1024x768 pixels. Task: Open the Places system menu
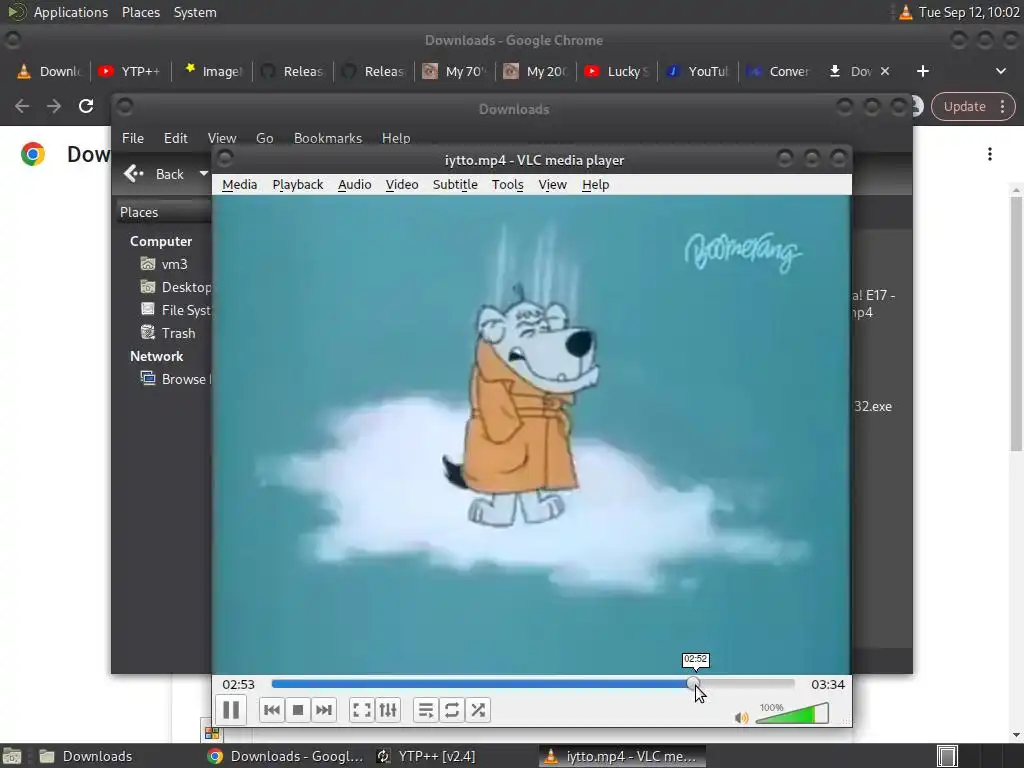pos(140,12)
